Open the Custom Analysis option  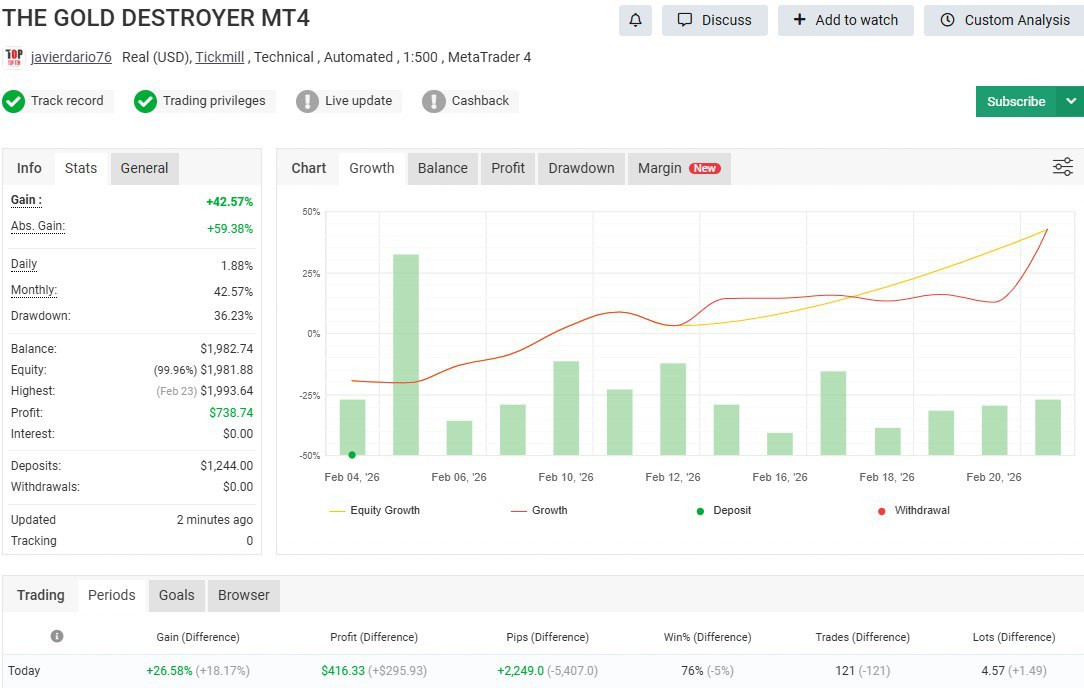pyautogui.click(x=1003, y=20)
